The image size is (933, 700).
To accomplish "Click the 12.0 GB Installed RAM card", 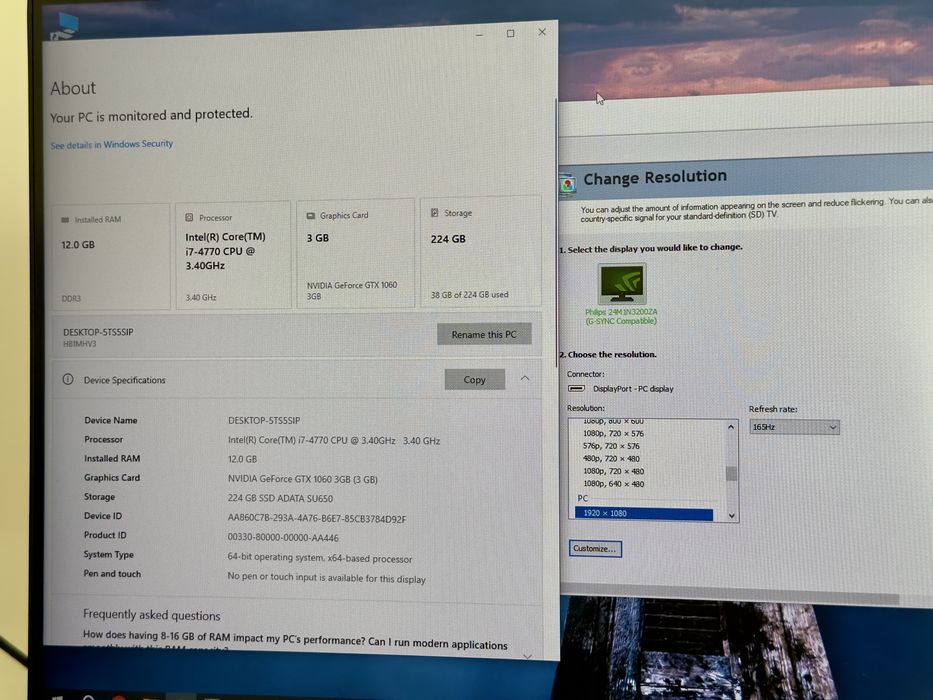I will (111, 257).
